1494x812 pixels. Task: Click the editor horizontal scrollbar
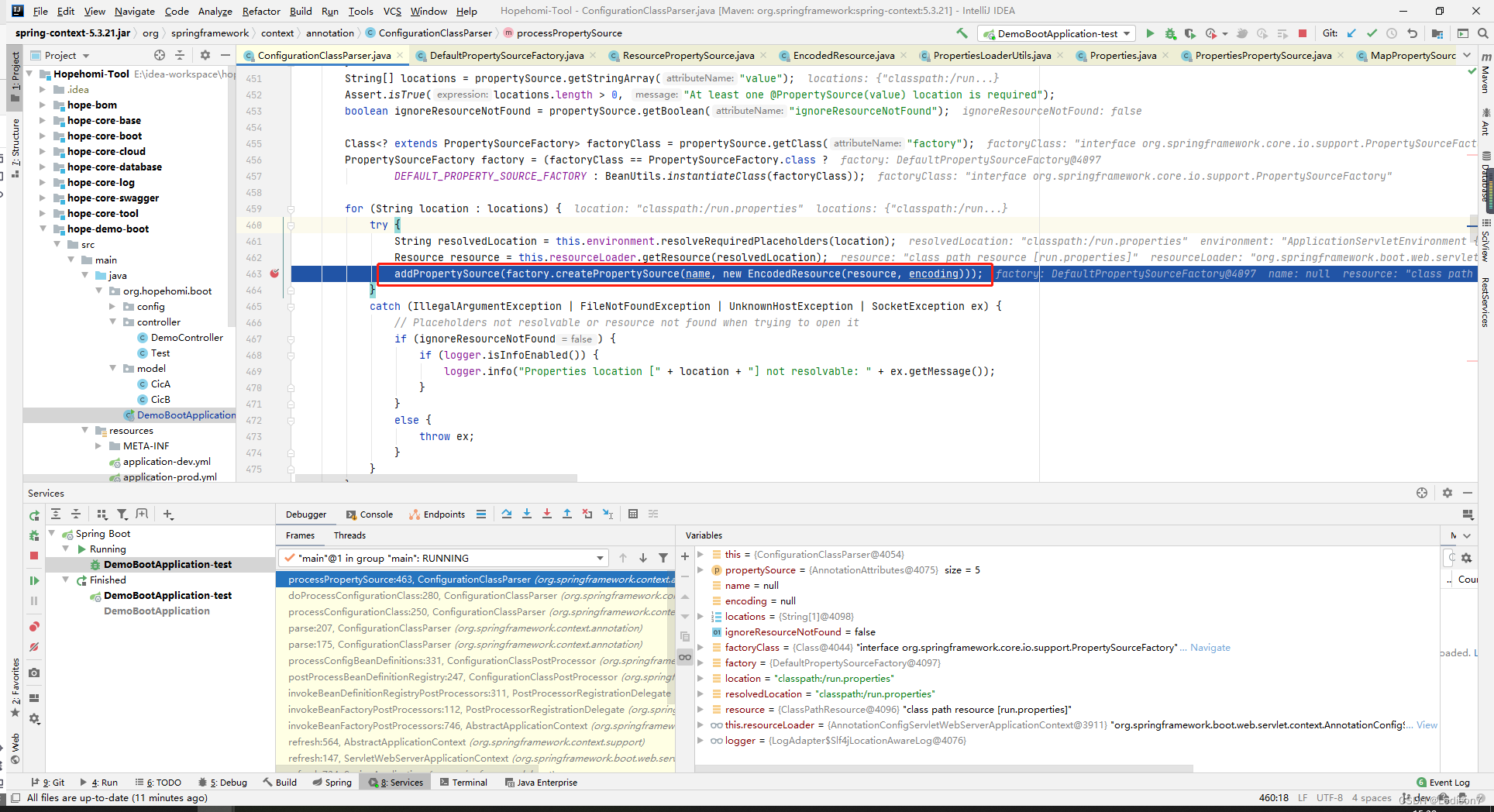(435, 478)
